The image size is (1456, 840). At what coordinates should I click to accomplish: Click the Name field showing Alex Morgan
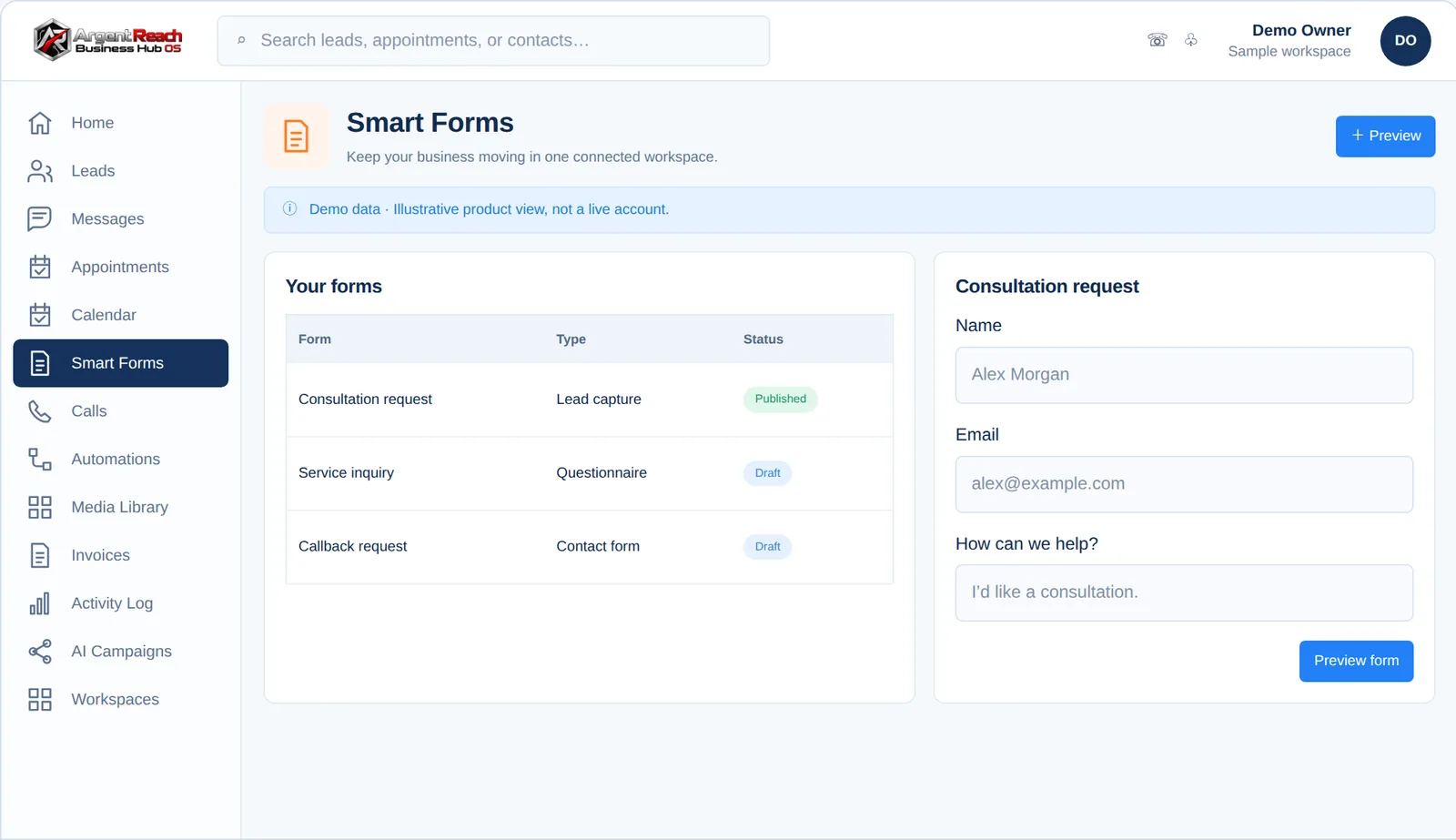(x=1184, y=375)
